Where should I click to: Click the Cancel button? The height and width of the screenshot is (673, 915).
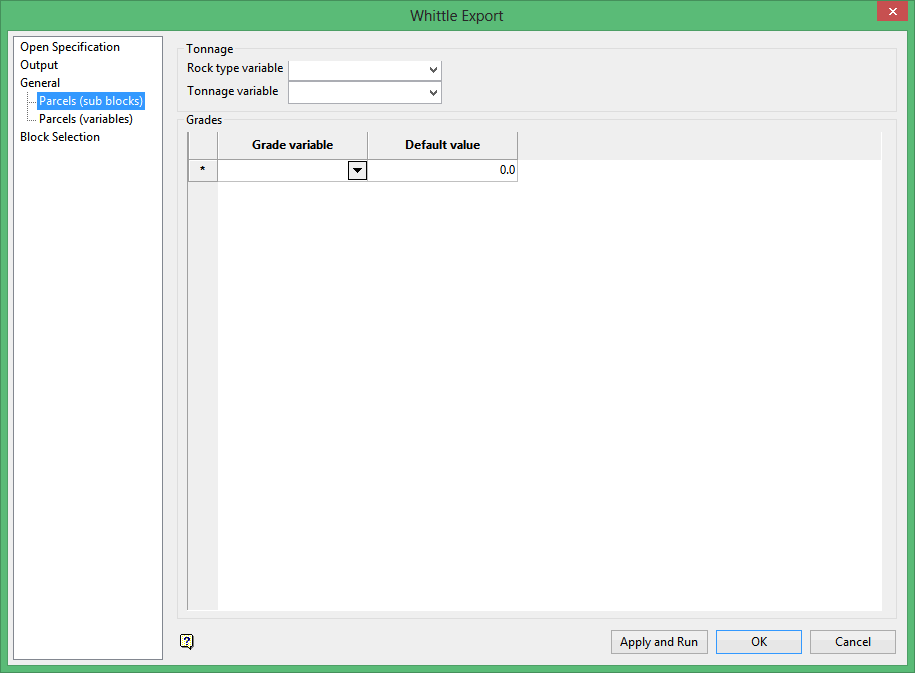point(853,642)
